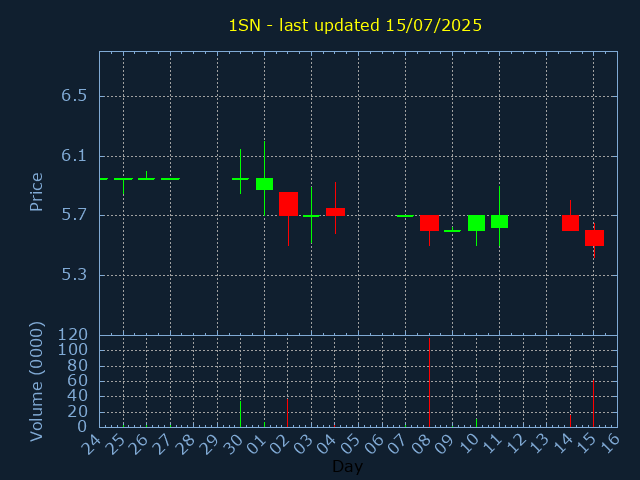
Task: Select the green candle for day 26
Action: click(x=147, y=179)
